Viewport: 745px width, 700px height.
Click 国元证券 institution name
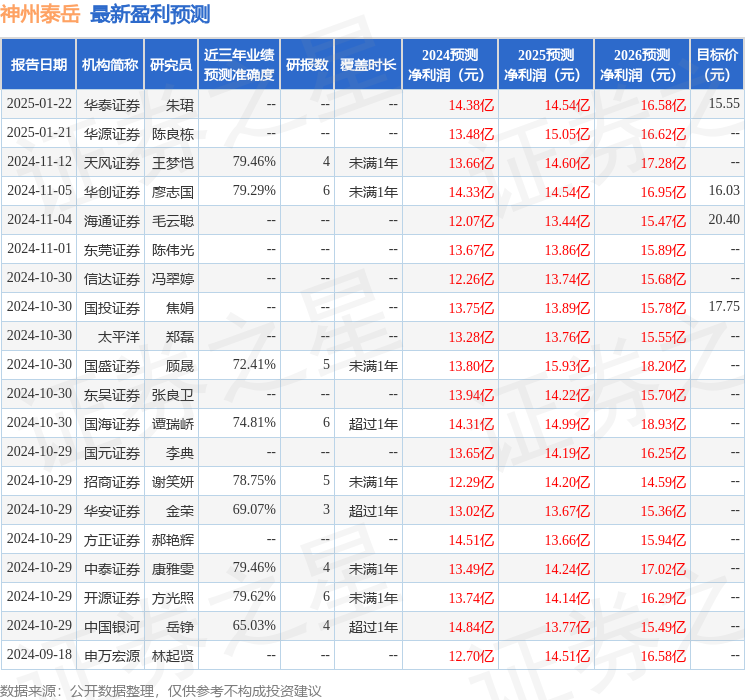[x=112, y=453]
